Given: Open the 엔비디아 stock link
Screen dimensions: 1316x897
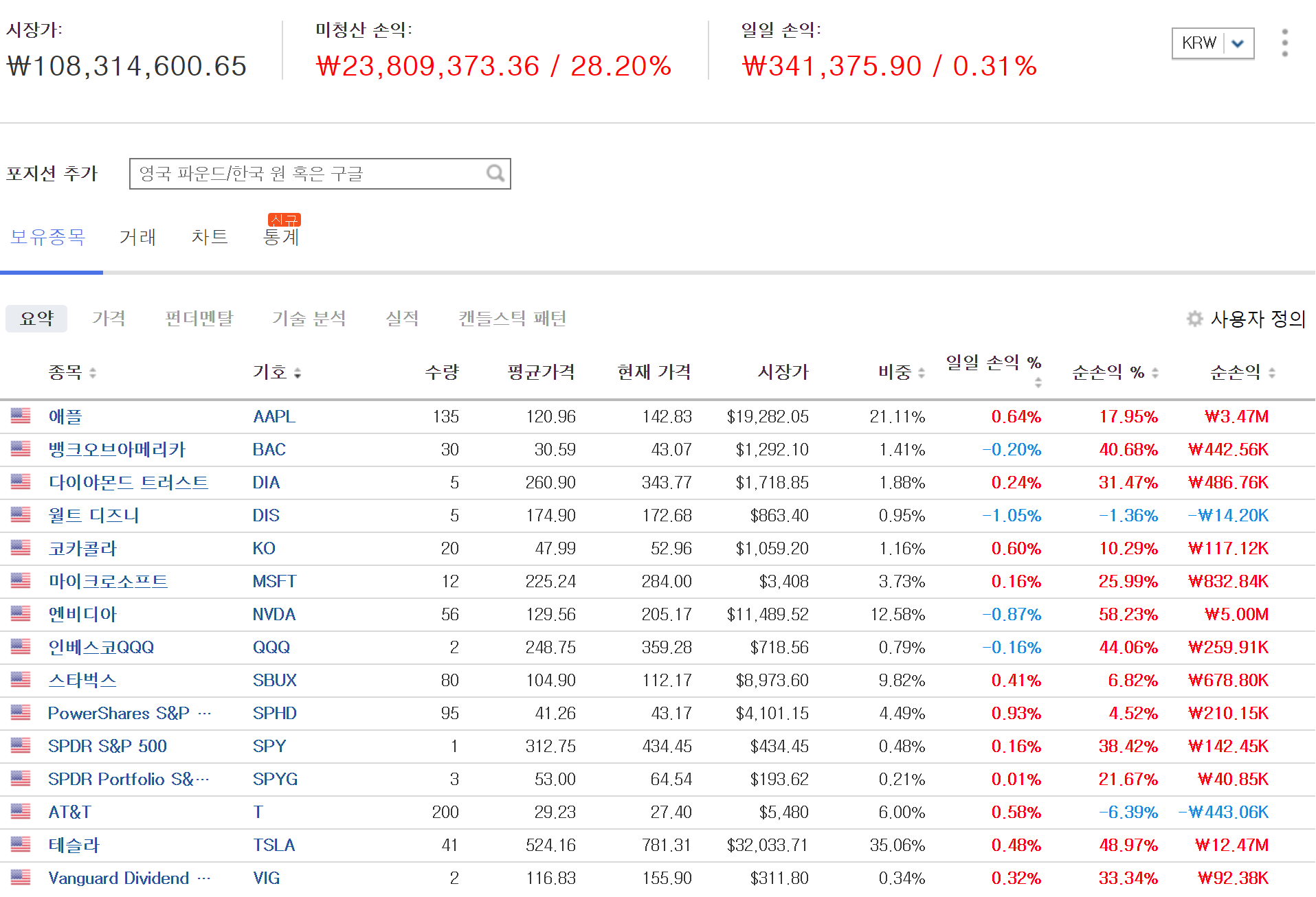Looking at the screenshot, I should (x=82, y=614).
